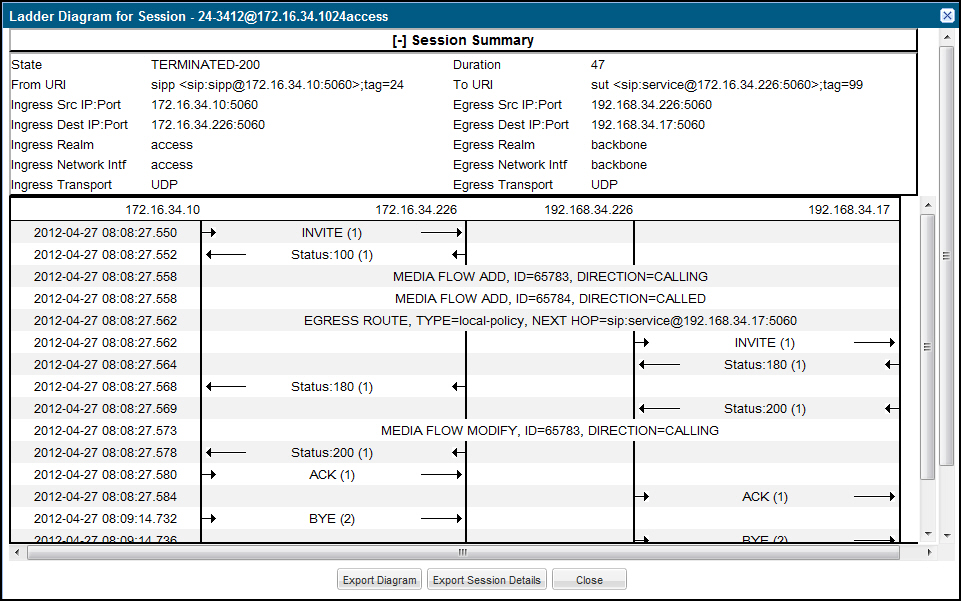Click the horizontal scrollbar left arrow

(17, 552)
